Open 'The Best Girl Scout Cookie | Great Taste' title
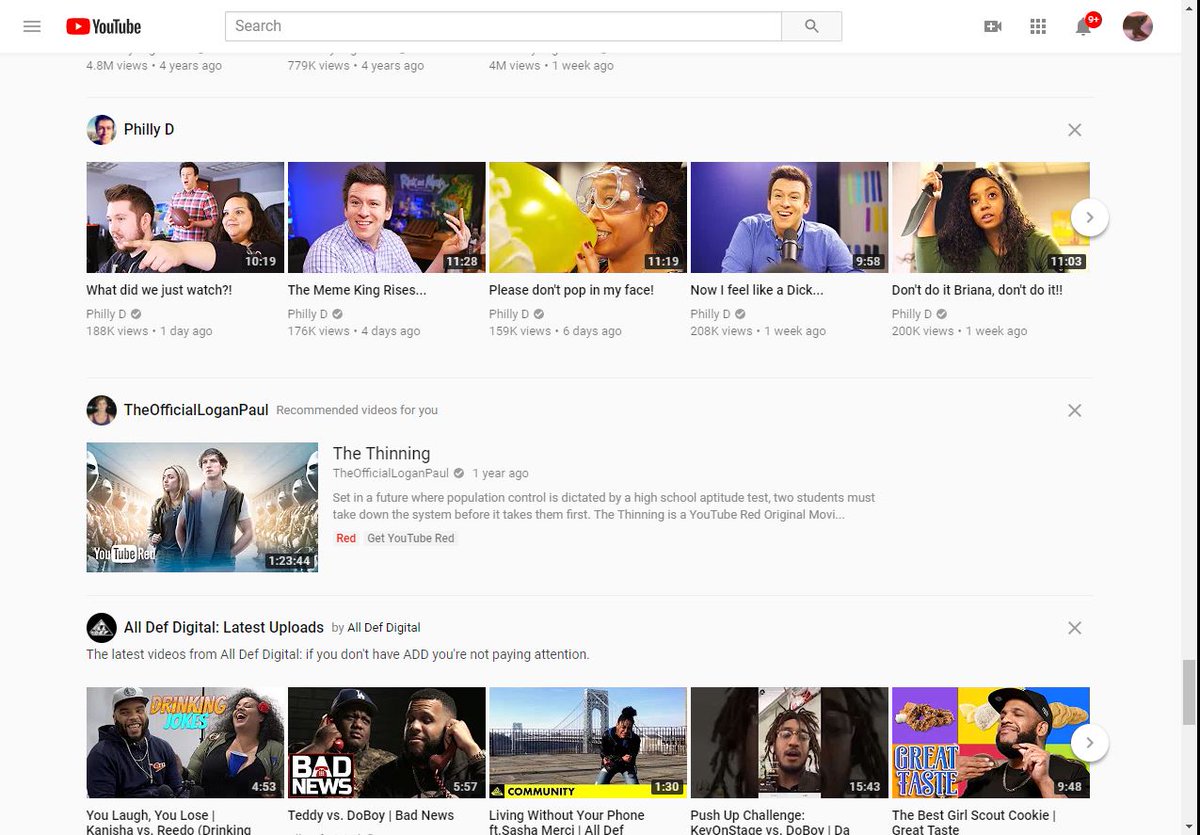 [x=974, y=822]
